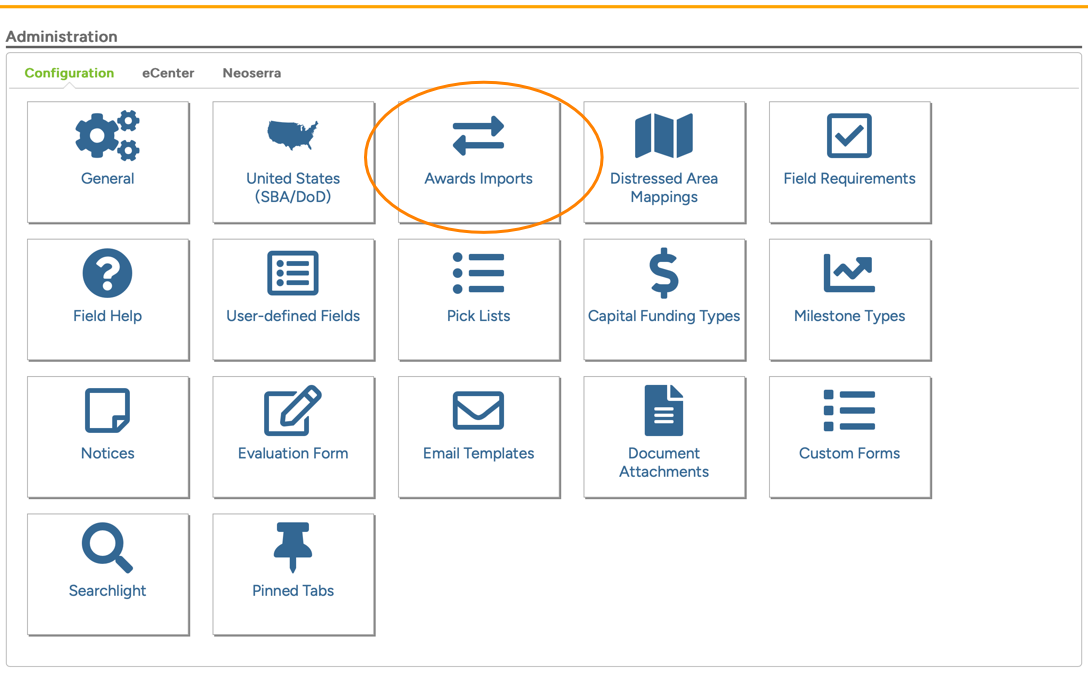1088x674 pixels.
Task: Select the Distressed Area Mappings map icon
Action: point(664,136)
